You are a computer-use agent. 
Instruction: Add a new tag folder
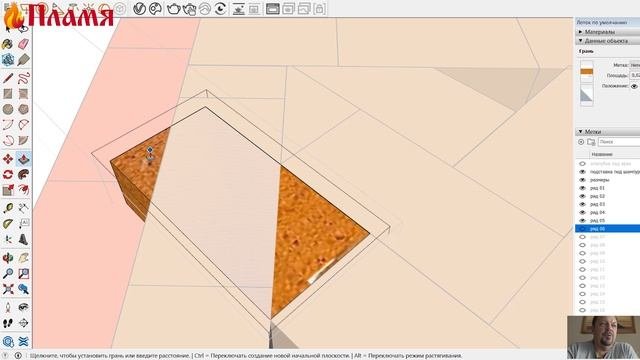click(591, 142)
